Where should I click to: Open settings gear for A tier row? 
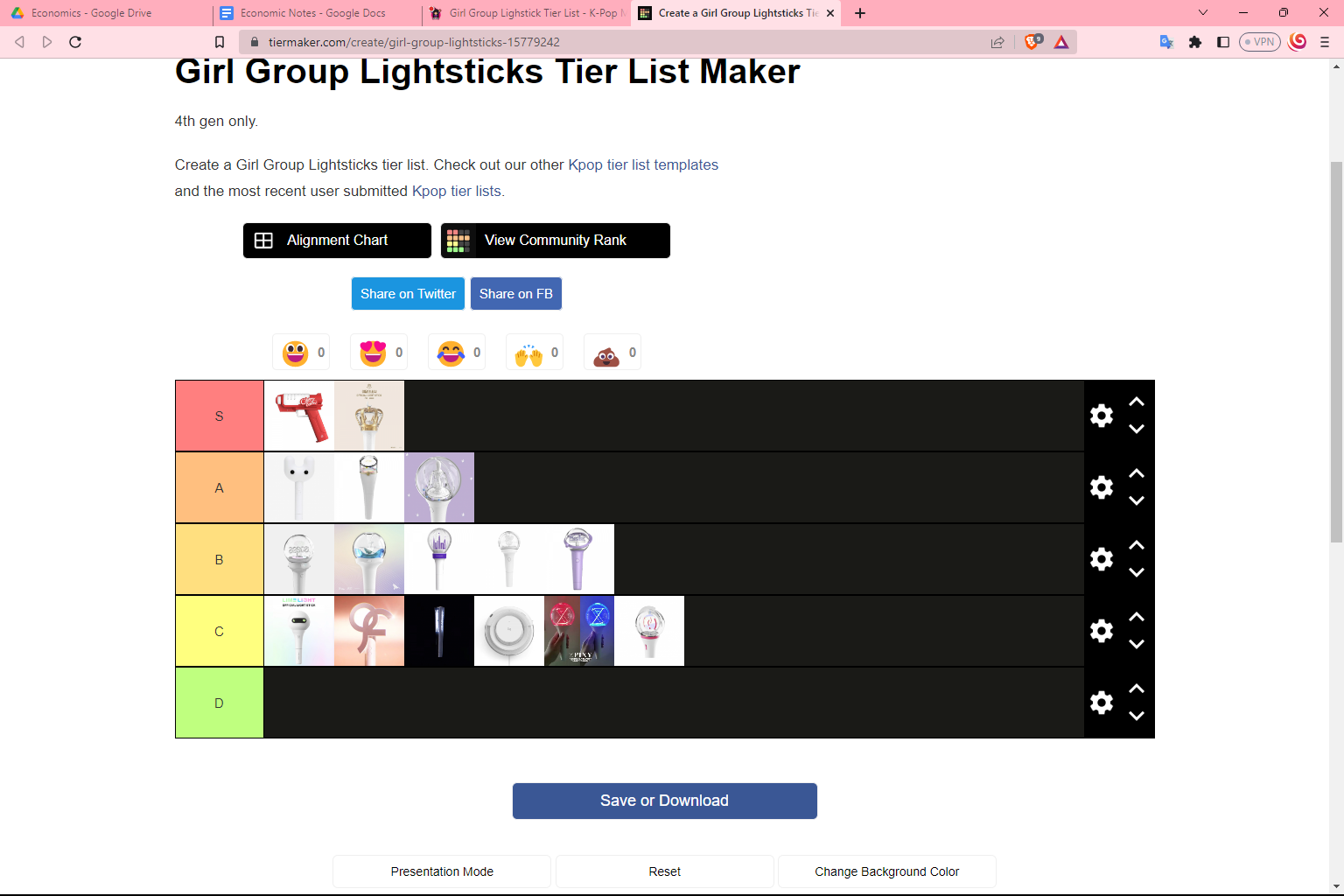coord(1102,487)
